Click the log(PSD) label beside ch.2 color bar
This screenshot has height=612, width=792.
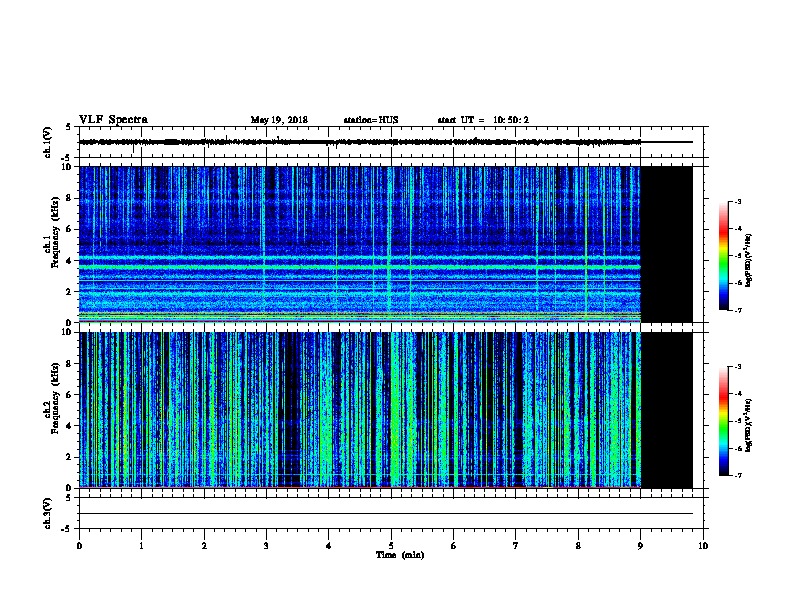(x=748, y=426)
